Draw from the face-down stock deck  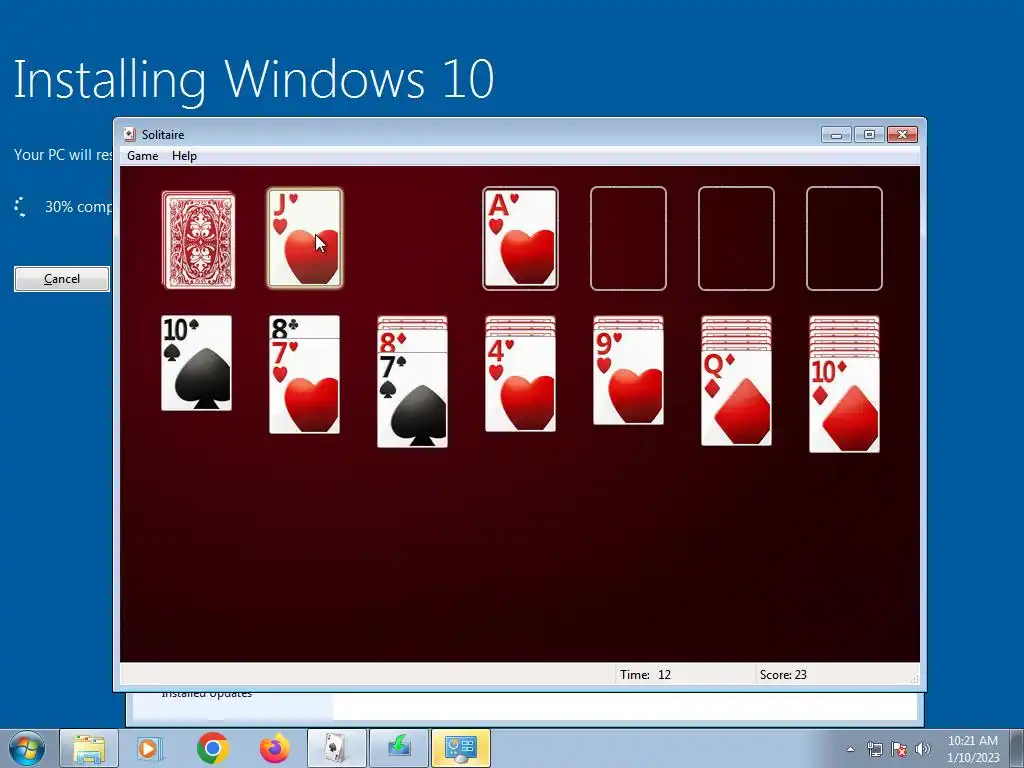[199, 240]
